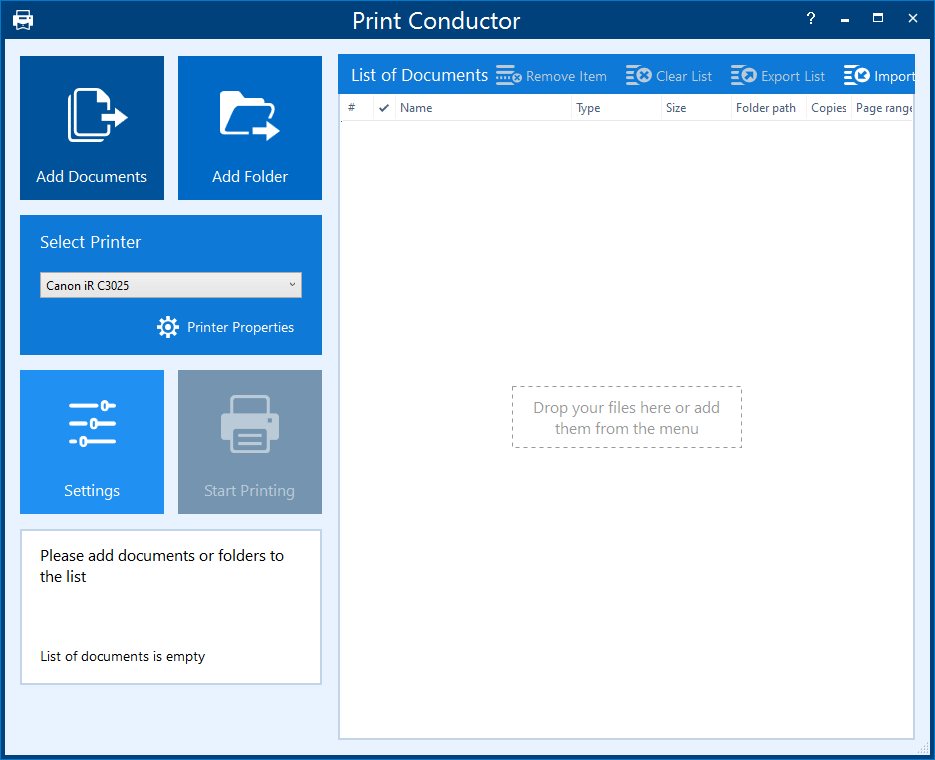Click the Import list toolbar icon
This screenshot has width=935, height=760.
(857, 75)
